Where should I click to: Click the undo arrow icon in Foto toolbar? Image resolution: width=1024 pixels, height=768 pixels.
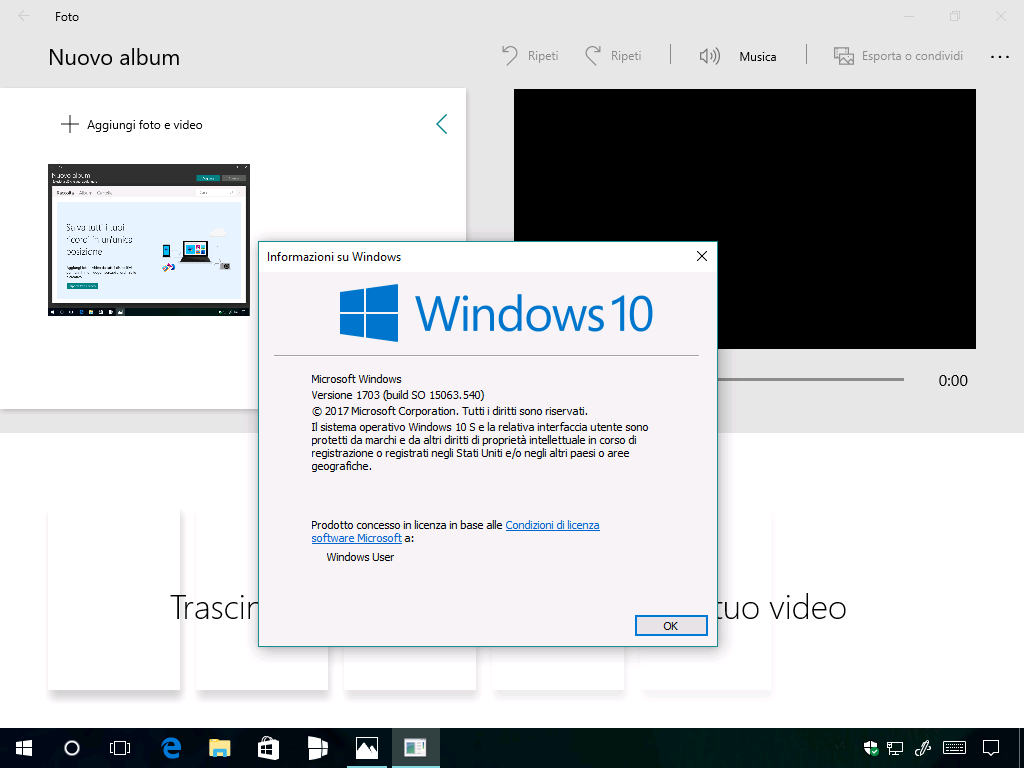click(509, 56)
